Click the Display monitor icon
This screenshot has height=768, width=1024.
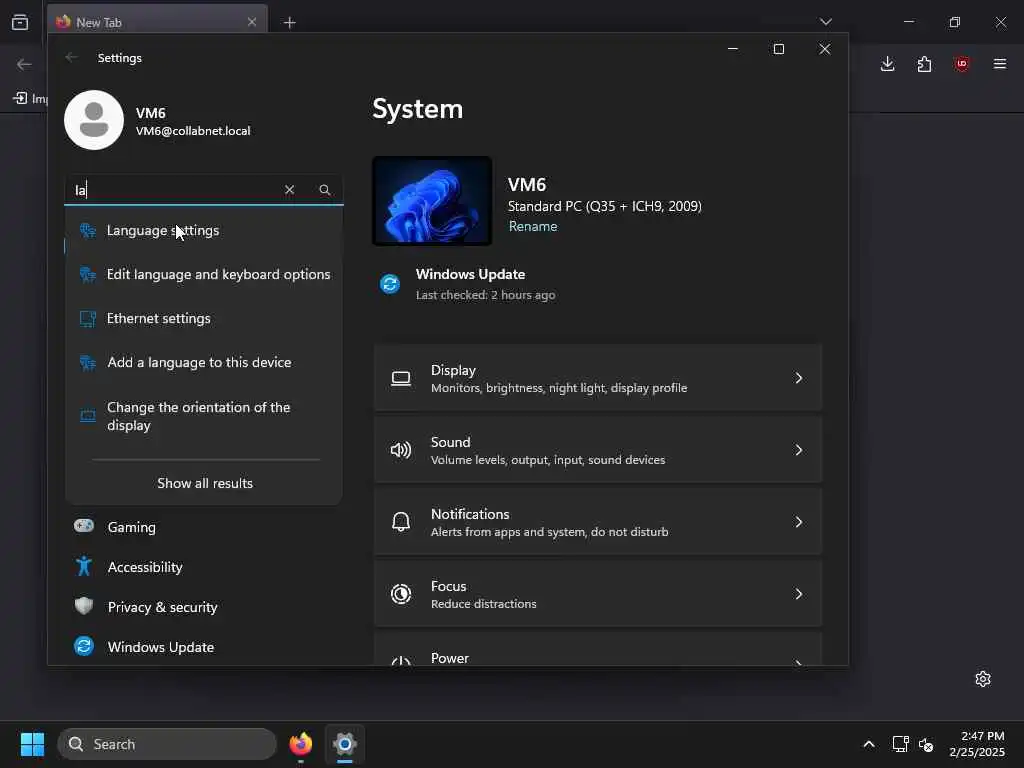point(401,378)
